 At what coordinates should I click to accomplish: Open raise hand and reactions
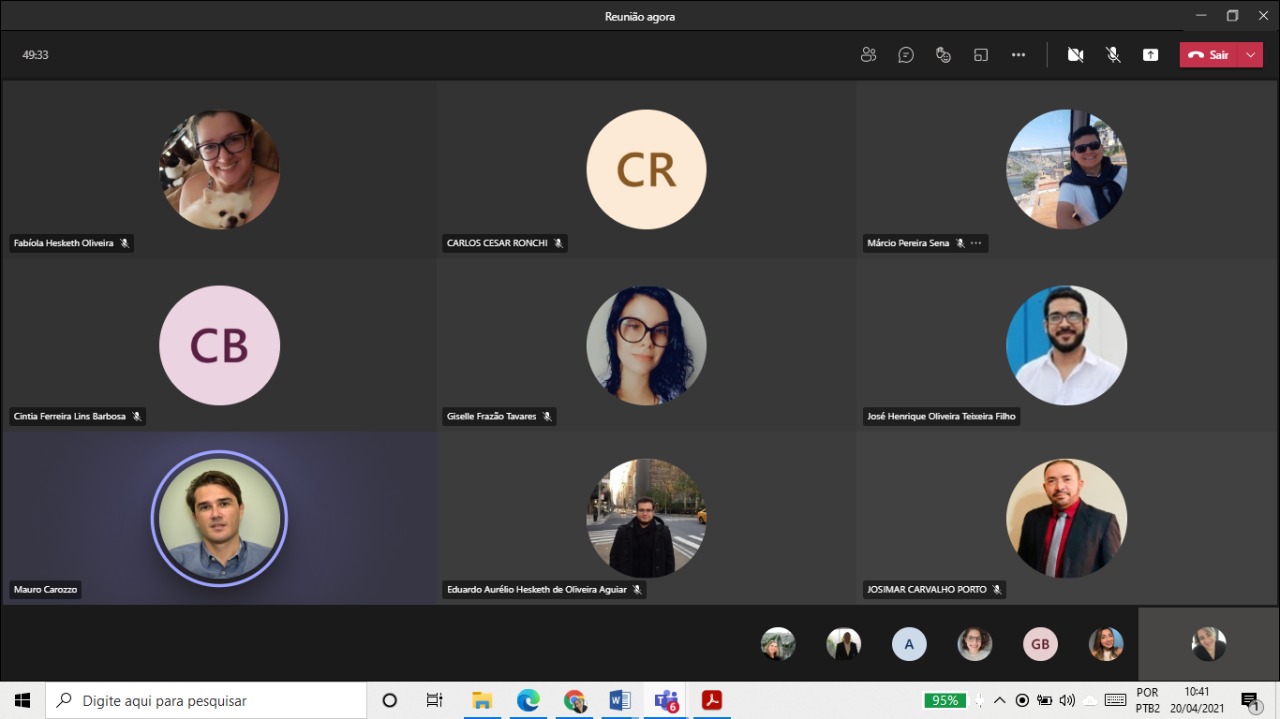coord(943,55)
